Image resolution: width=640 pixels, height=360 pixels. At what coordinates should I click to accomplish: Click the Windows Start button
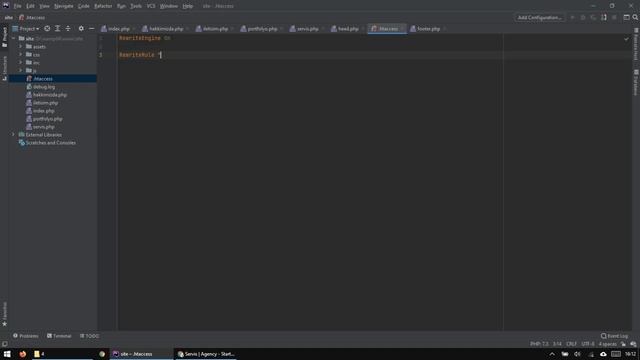coord(7,354)
